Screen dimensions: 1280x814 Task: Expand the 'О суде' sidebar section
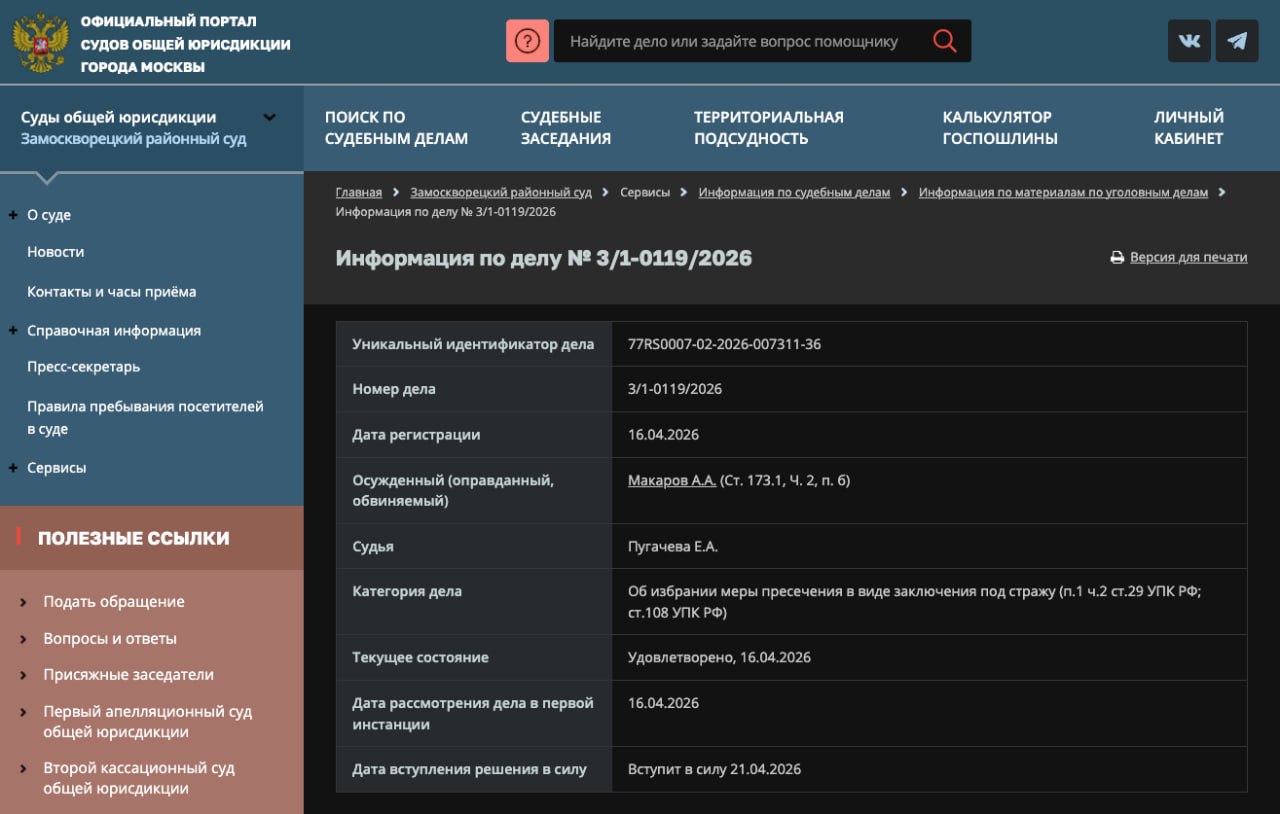pyautogui.click(x=13, y=215)
